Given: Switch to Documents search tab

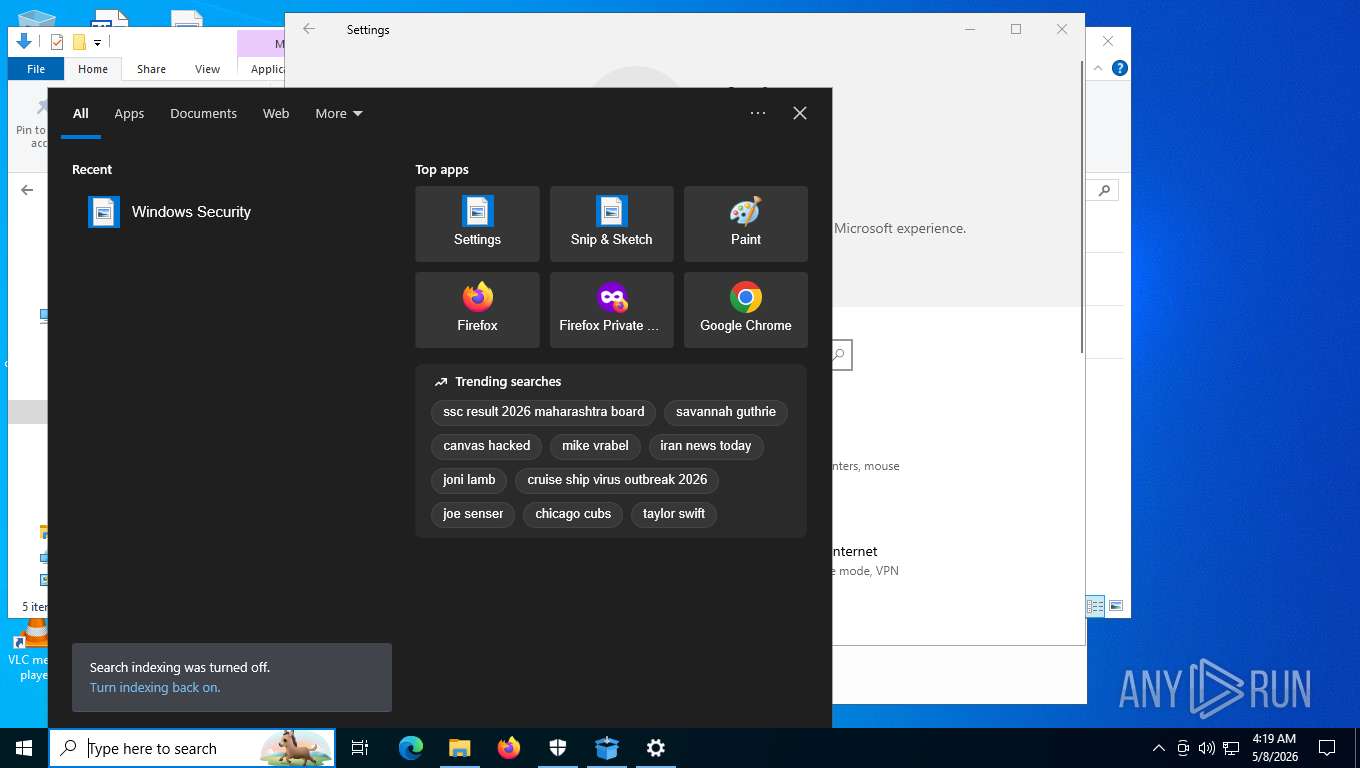Looking at the screenshot, I should click(x=203, y=113).
